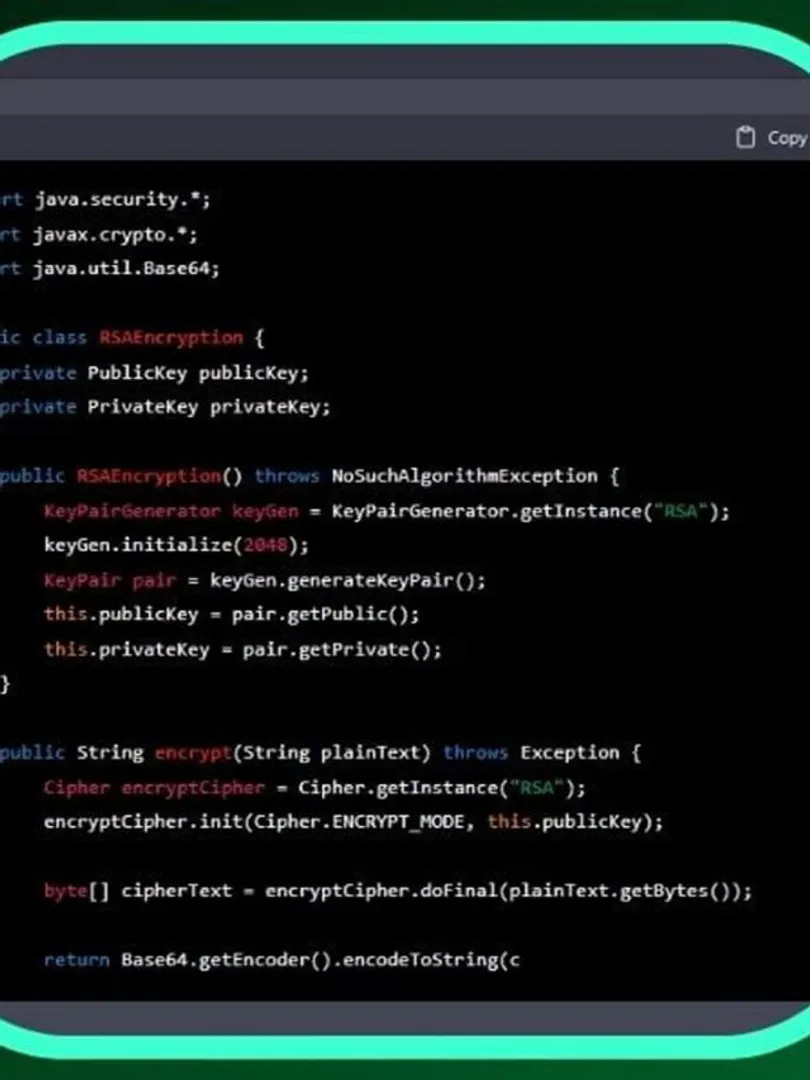
Task: Click the Copy code label
Action: click(788, 138)
